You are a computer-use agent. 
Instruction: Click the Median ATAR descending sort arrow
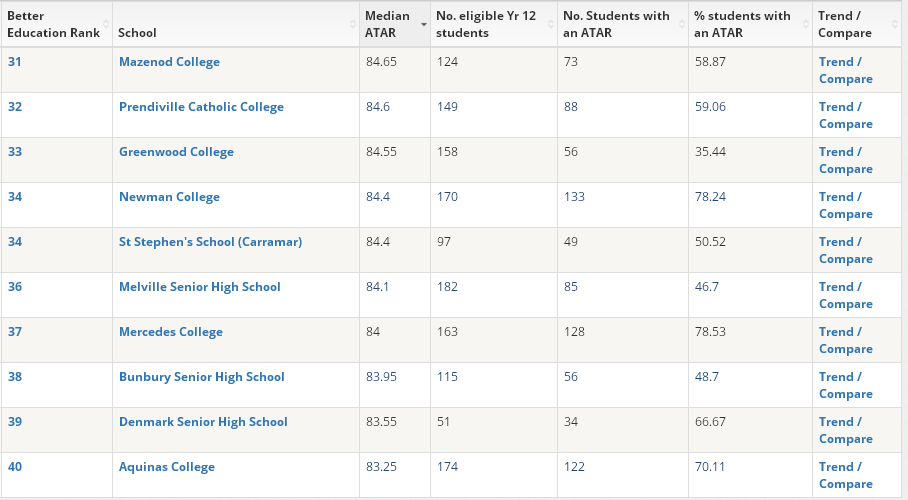tap(424, 24)
